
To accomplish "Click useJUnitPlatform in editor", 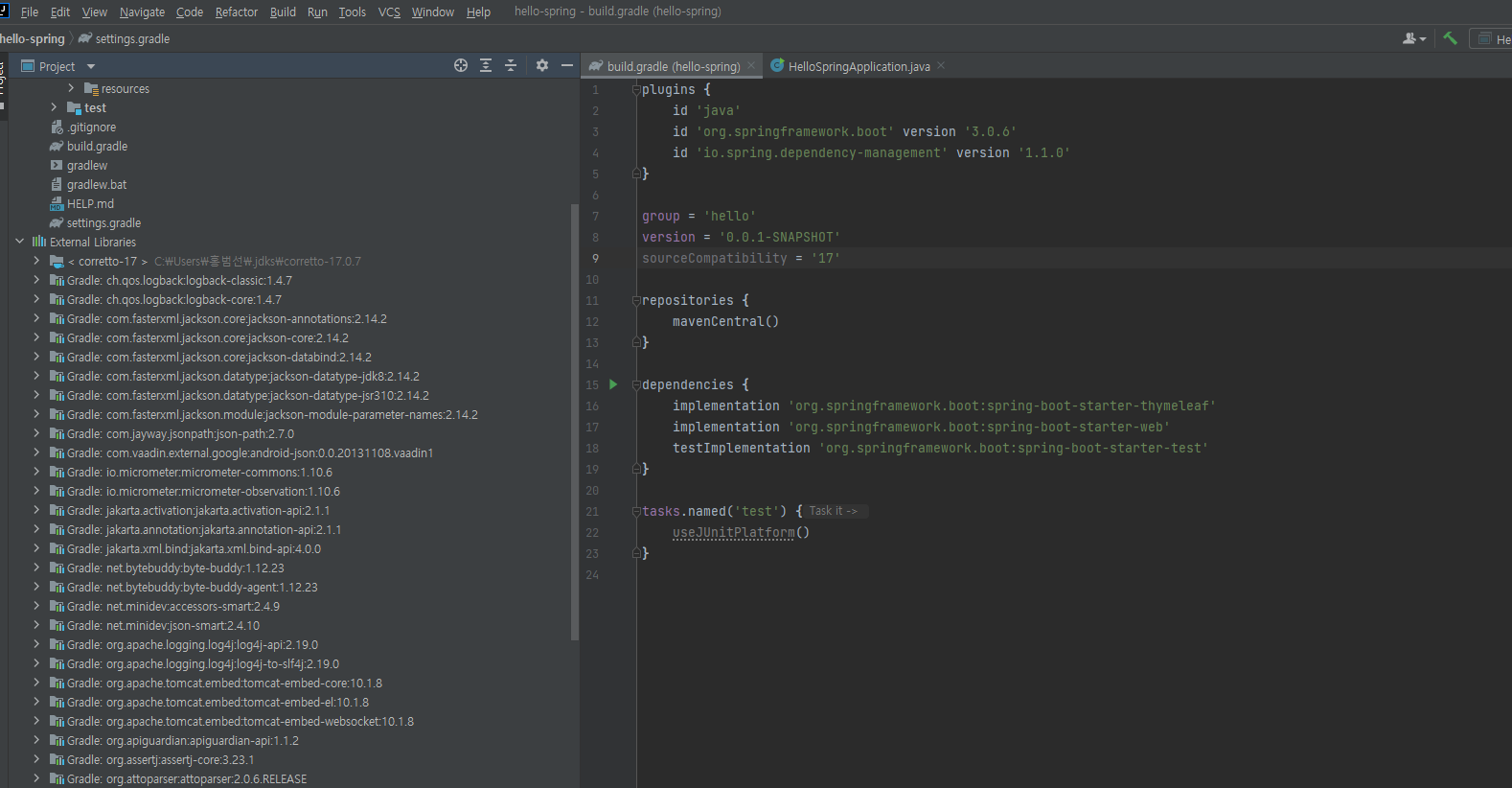I will [734, 532].
